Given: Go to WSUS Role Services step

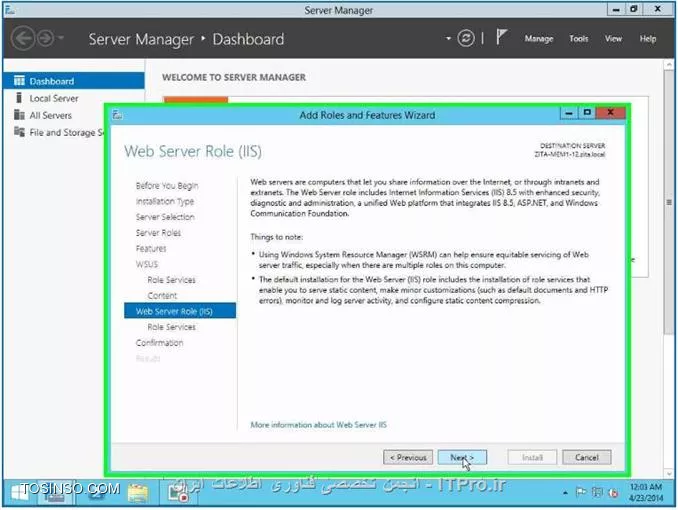Looking at the screenshot, I should pyautogui.click(x=171, y=280).
